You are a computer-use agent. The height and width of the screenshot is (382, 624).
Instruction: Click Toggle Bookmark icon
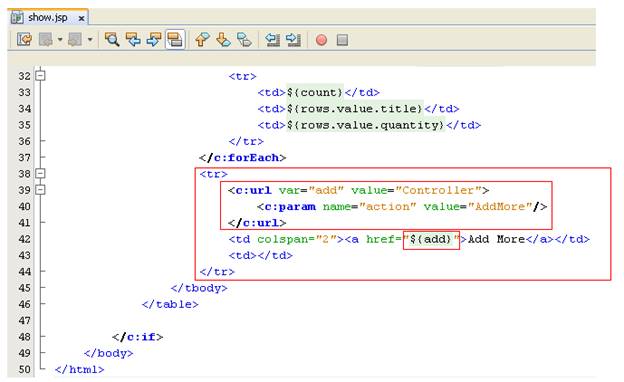(x=244, y=39)
